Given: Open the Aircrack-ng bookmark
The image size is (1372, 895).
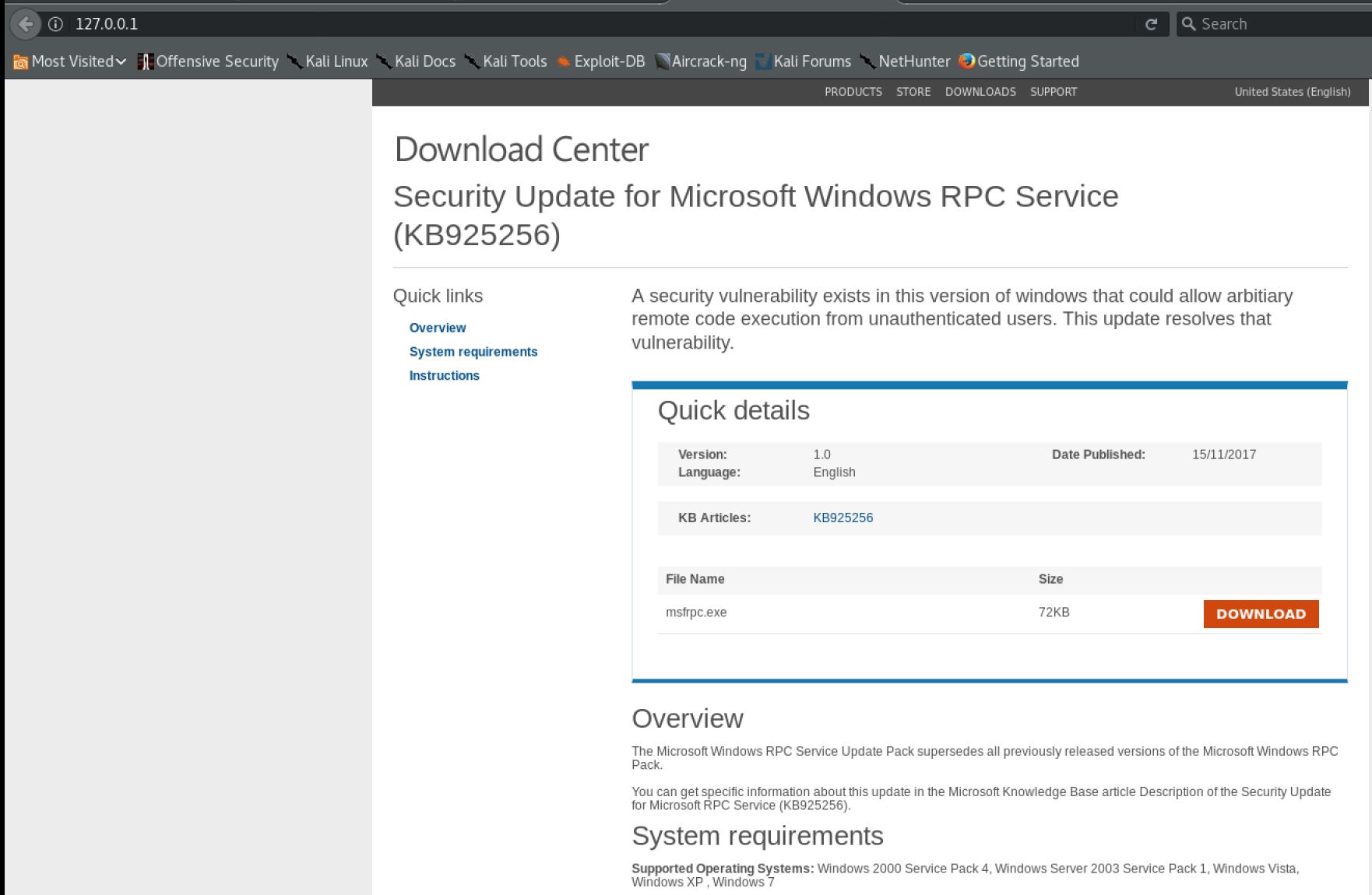Looking at the screenshot, I should coord(700,61).
